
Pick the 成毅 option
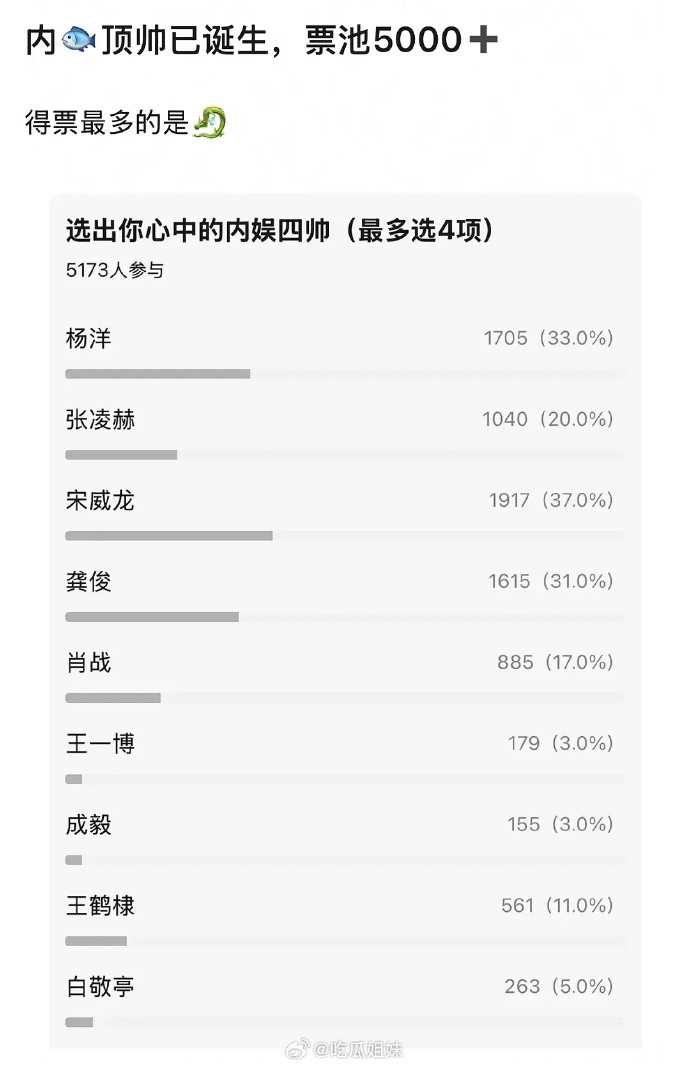pos(345,840)
